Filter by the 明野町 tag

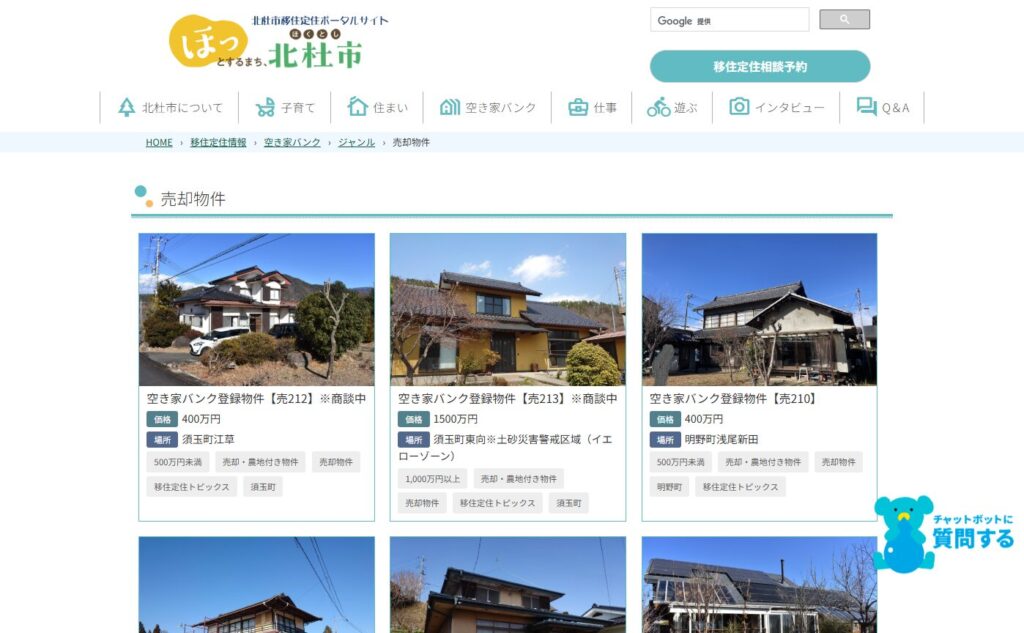point(669,487)
